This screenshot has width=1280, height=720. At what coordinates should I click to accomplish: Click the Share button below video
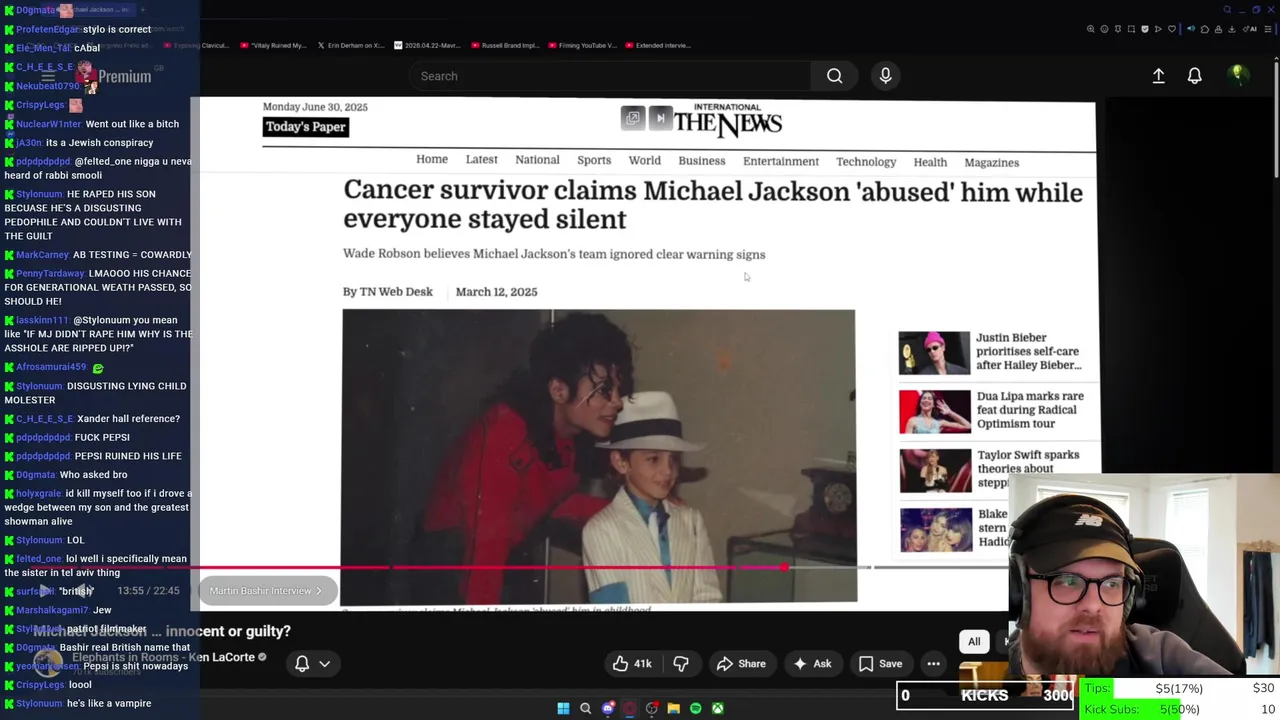click(x=741, y=664)
